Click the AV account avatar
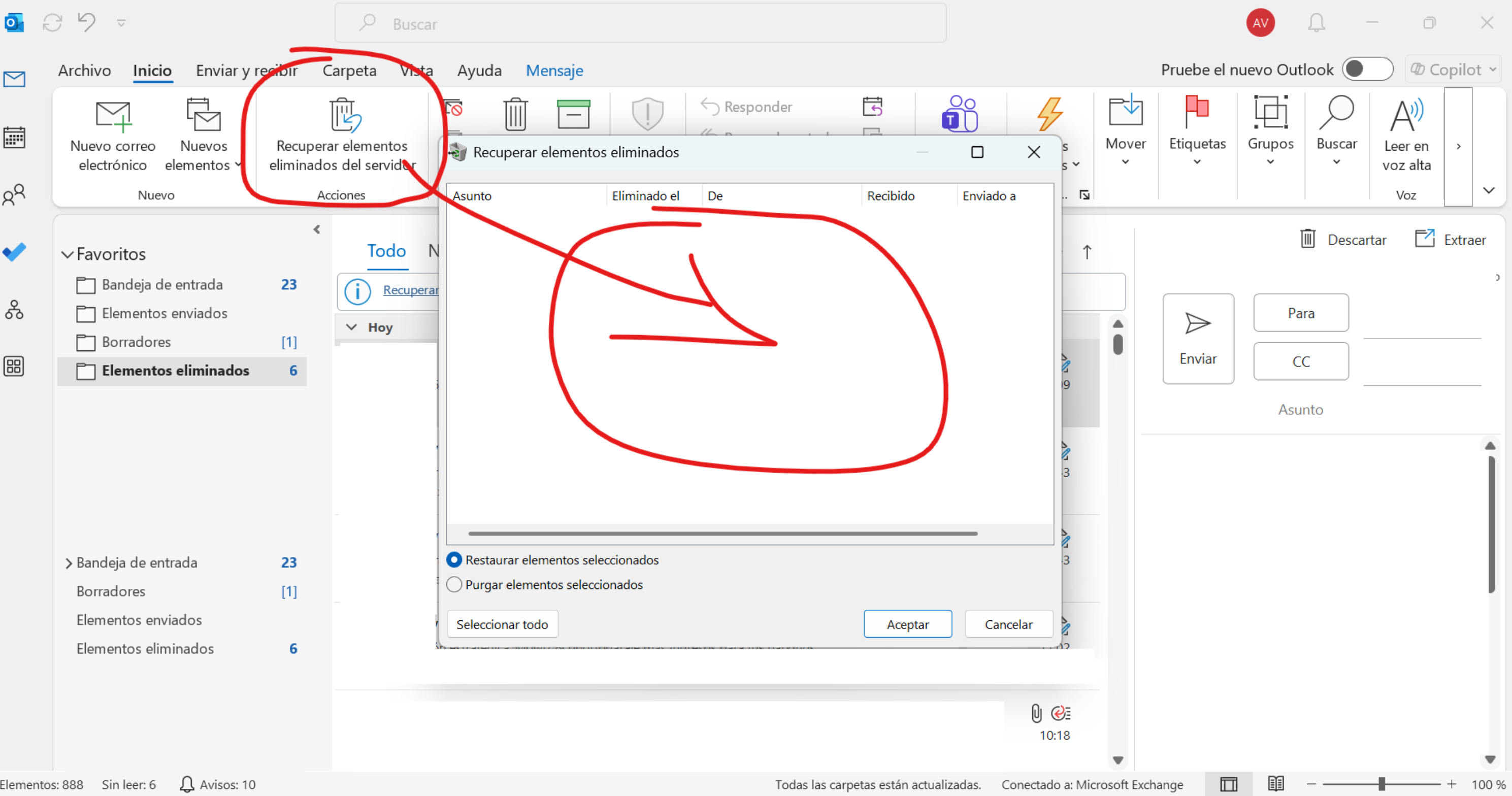 pyautogui.click(x=1260, y=23)
